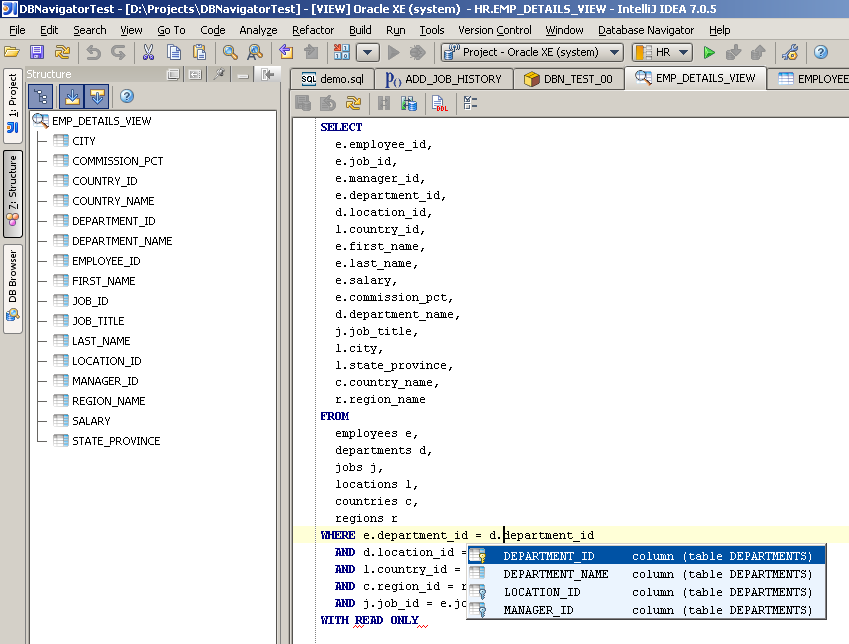849x644 pixels.
Task: Open the Refactor menu
Action: coord(313,30)
